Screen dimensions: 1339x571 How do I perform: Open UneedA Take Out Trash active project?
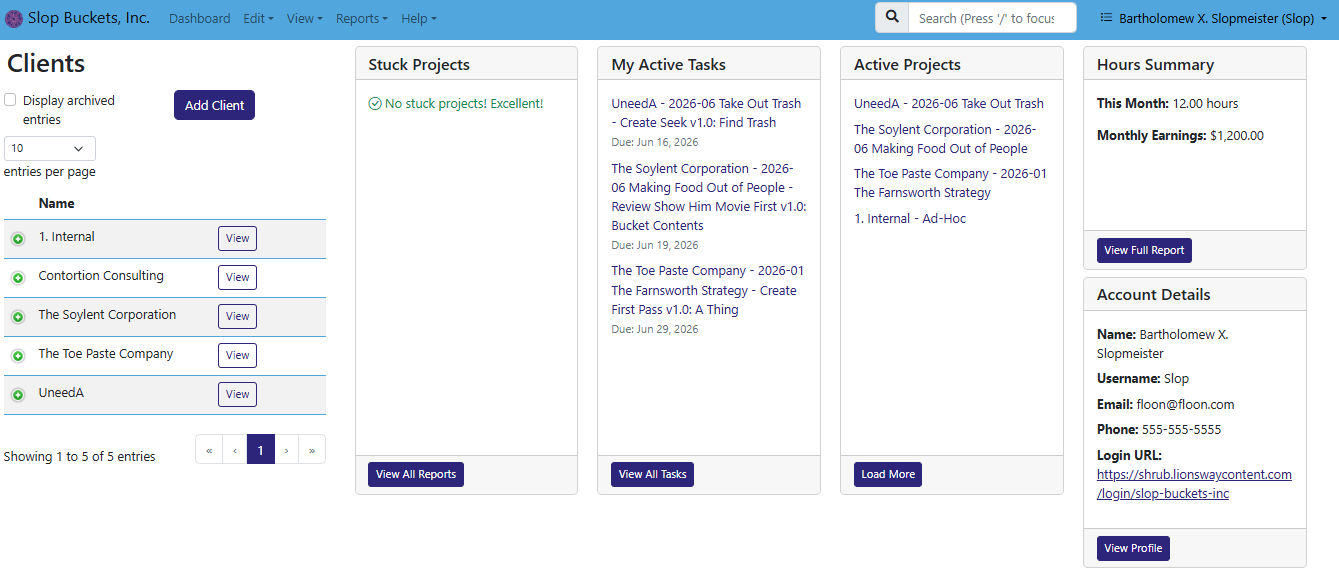(x=949, y=103)
